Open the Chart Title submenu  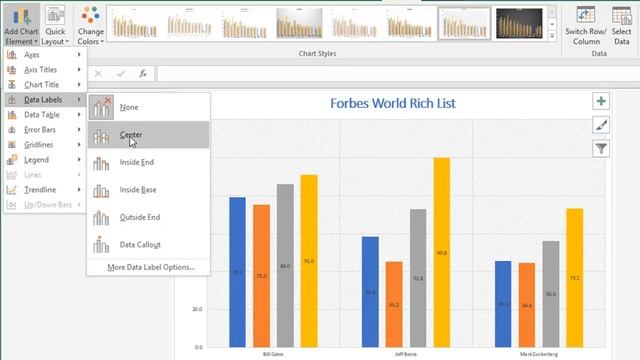44,85
